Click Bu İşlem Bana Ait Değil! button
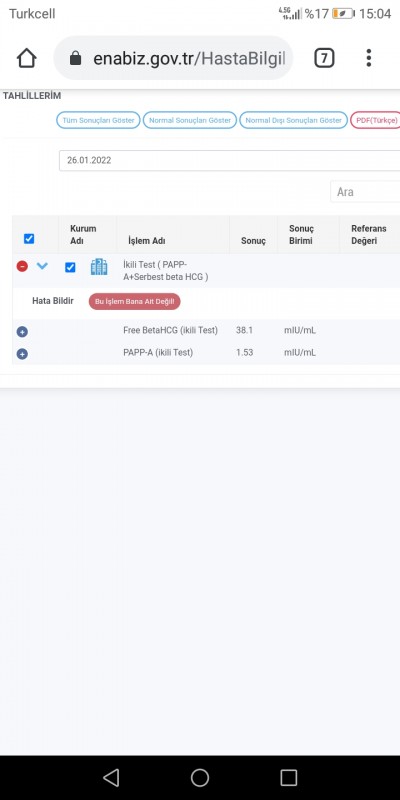400x800 pixels. click(x=135, y=302)
